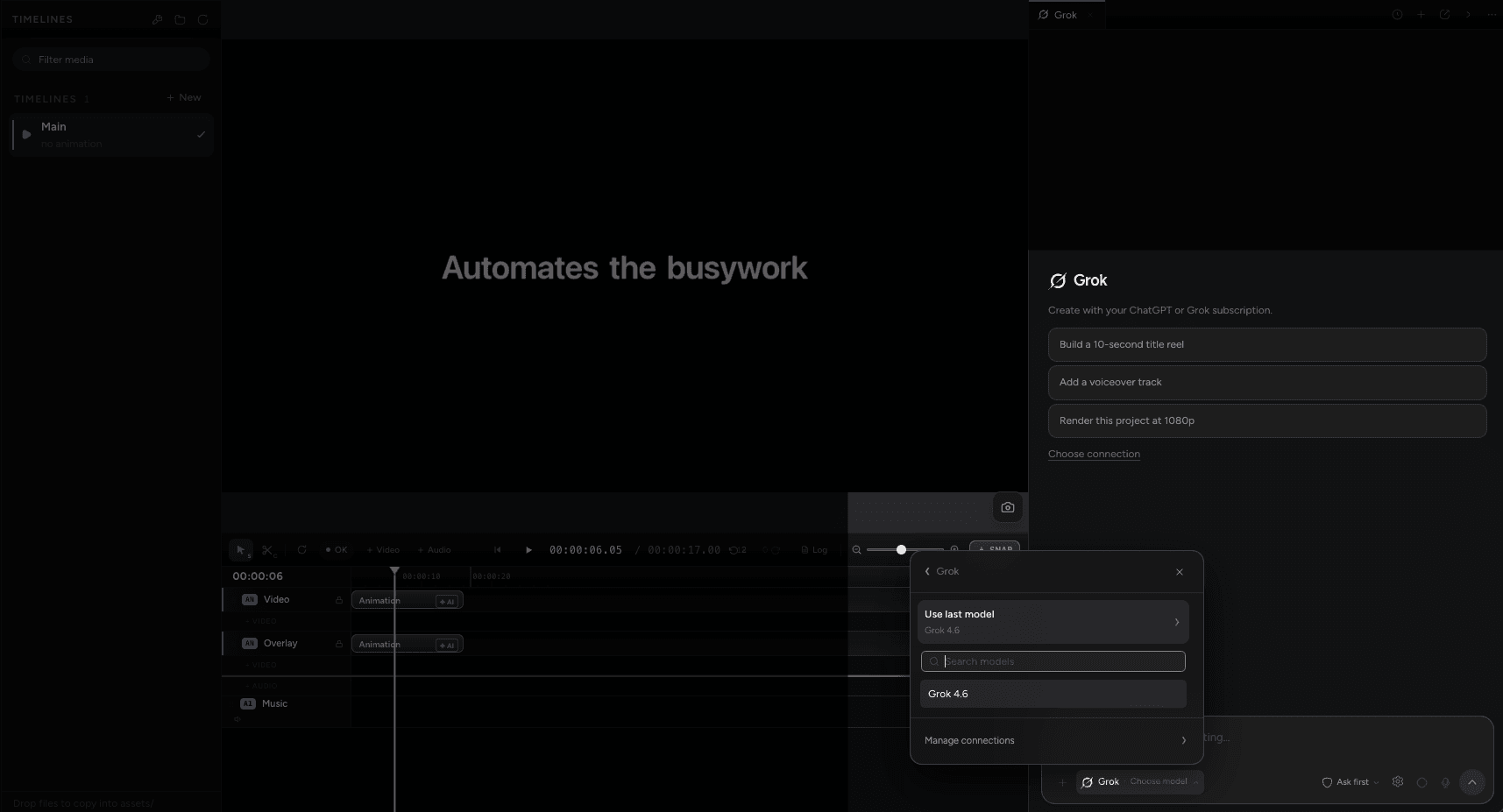This screenshot has height=812, width=1503.
Task: Open the Ask first permission dropdown
Action: (x=1351, y=782)
